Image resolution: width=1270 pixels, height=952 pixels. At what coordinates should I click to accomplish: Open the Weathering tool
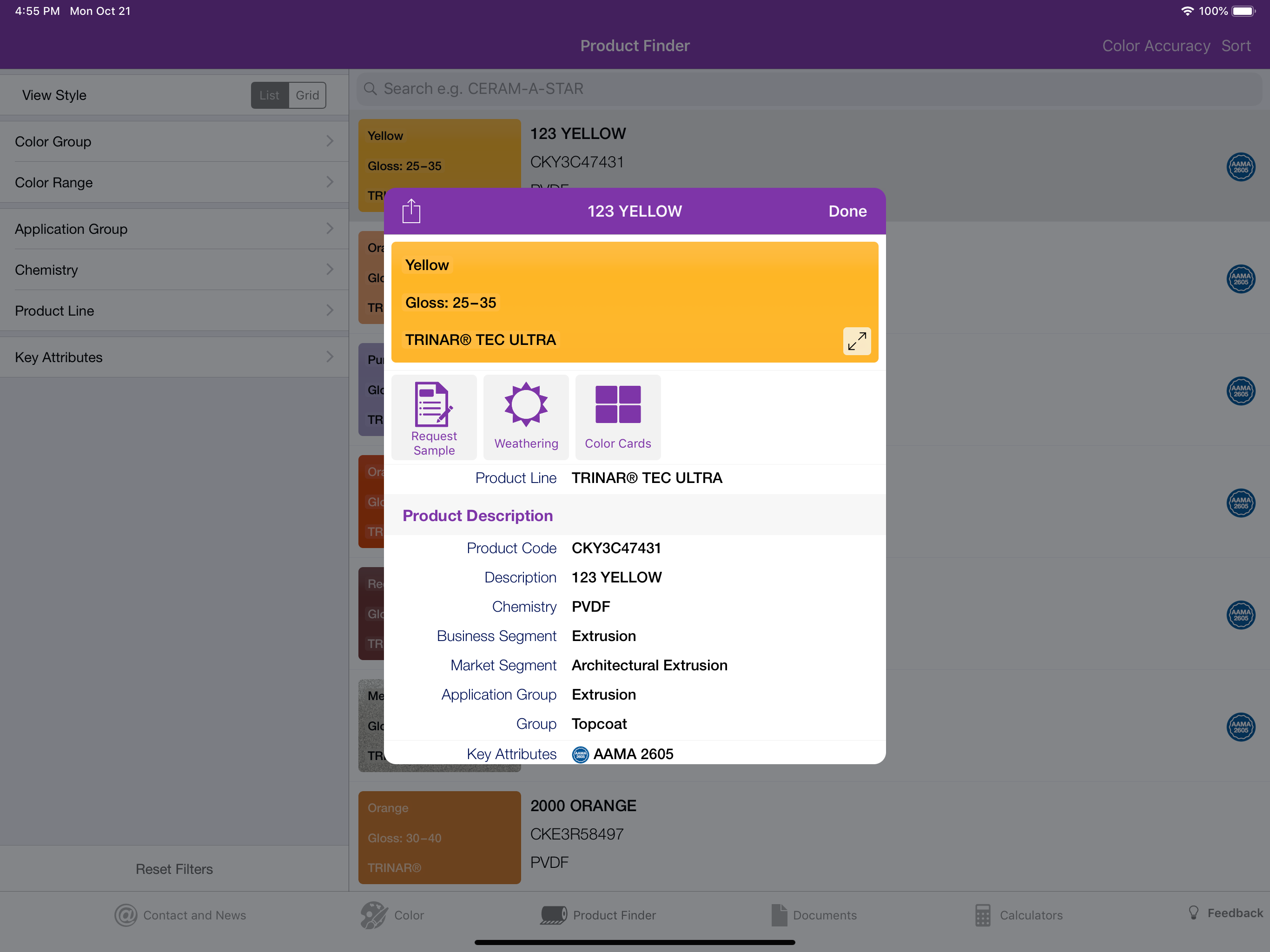[x=526, y=417]
